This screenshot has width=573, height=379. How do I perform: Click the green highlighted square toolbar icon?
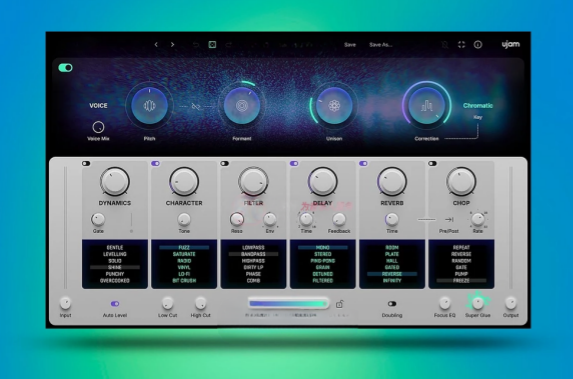pyautogui.click(x=212, y=45)
